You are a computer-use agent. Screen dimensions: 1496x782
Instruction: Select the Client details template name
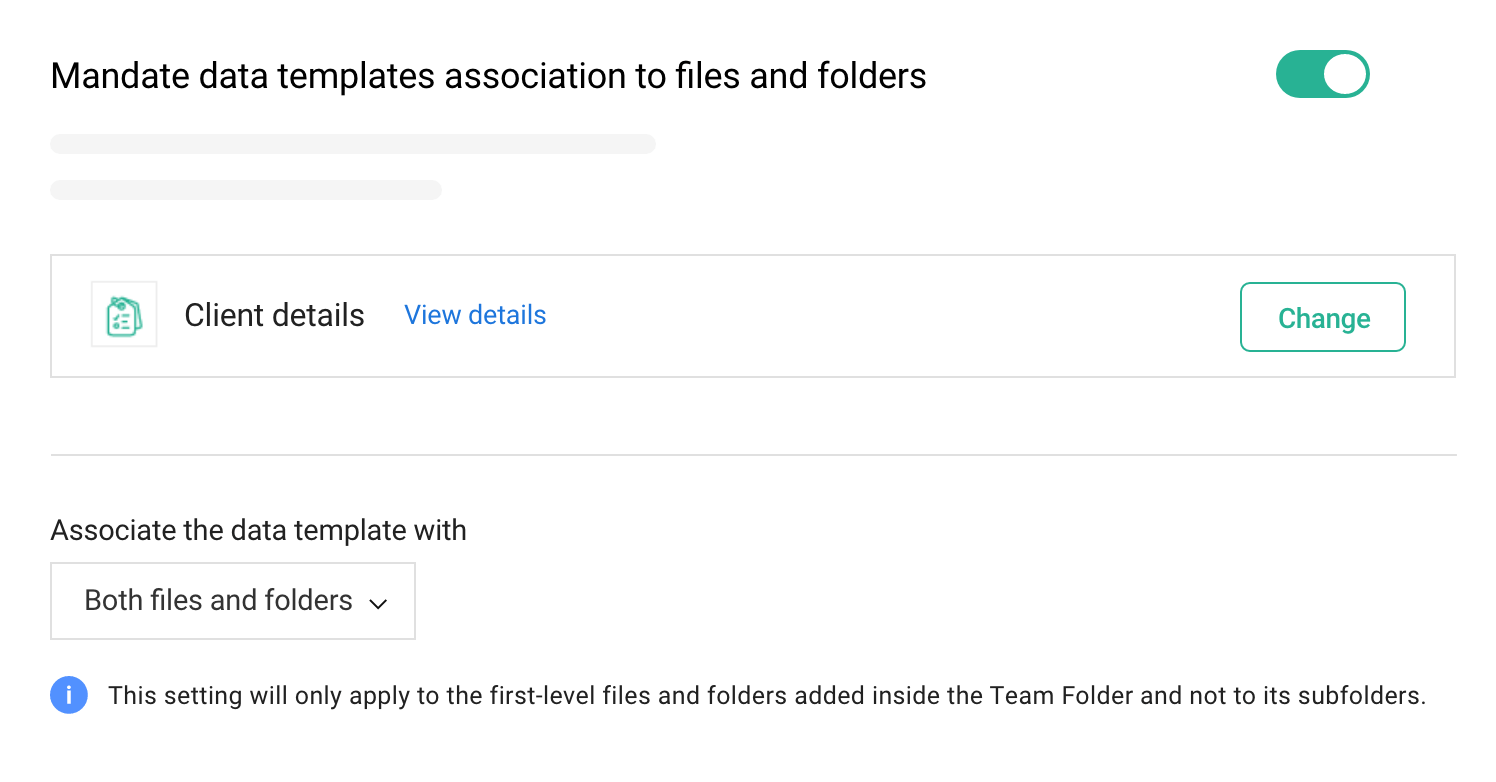pos(274,315)
